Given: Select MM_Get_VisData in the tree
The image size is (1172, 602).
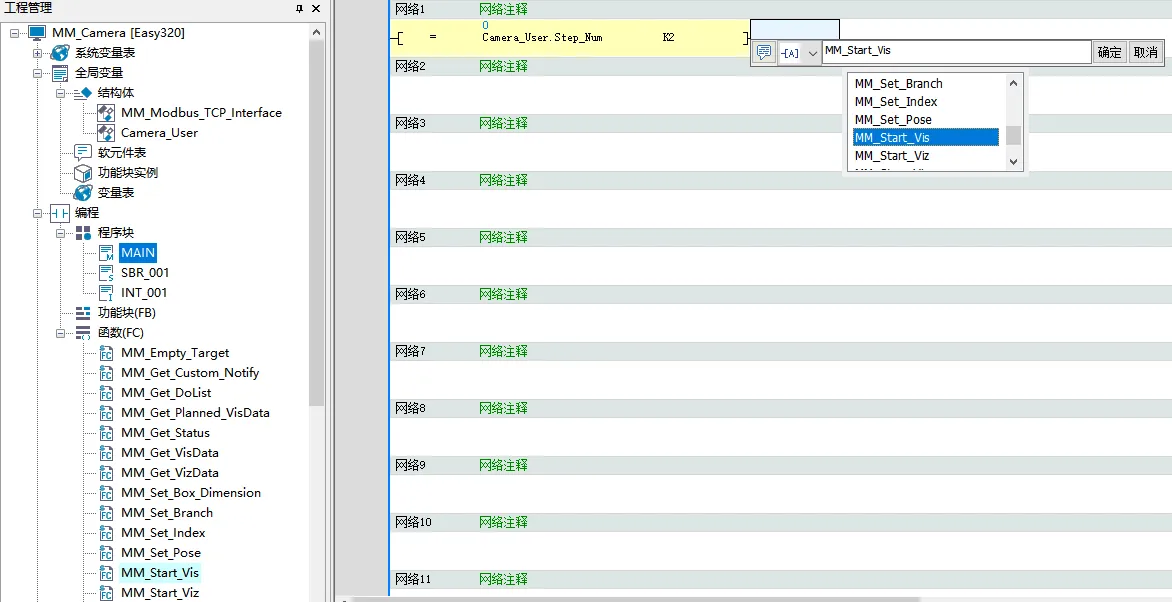Looking at the screenshot, I should pos(170,453).
